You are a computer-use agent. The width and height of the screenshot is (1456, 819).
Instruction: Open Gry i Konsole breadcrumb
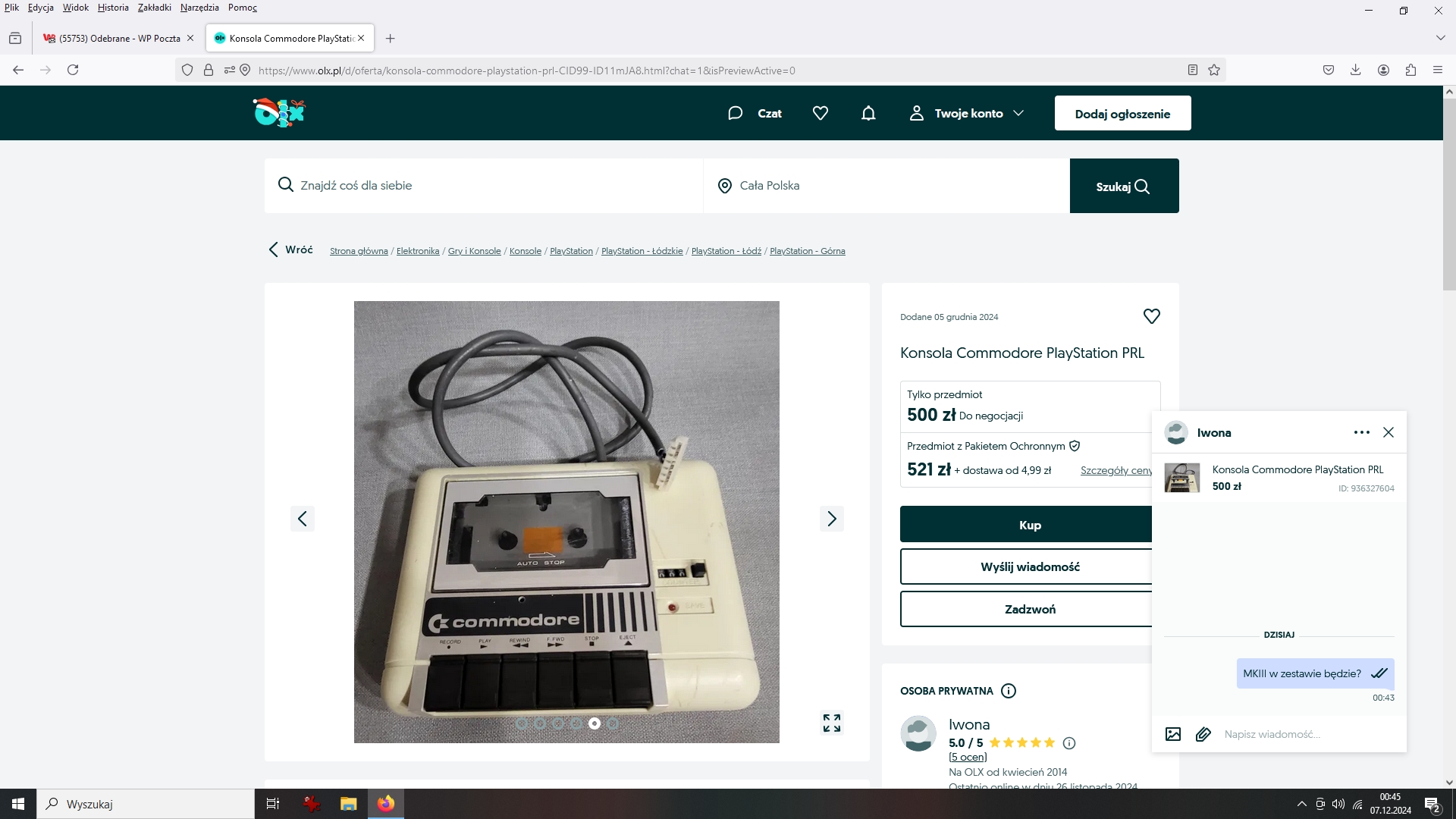tap(474, 251)
